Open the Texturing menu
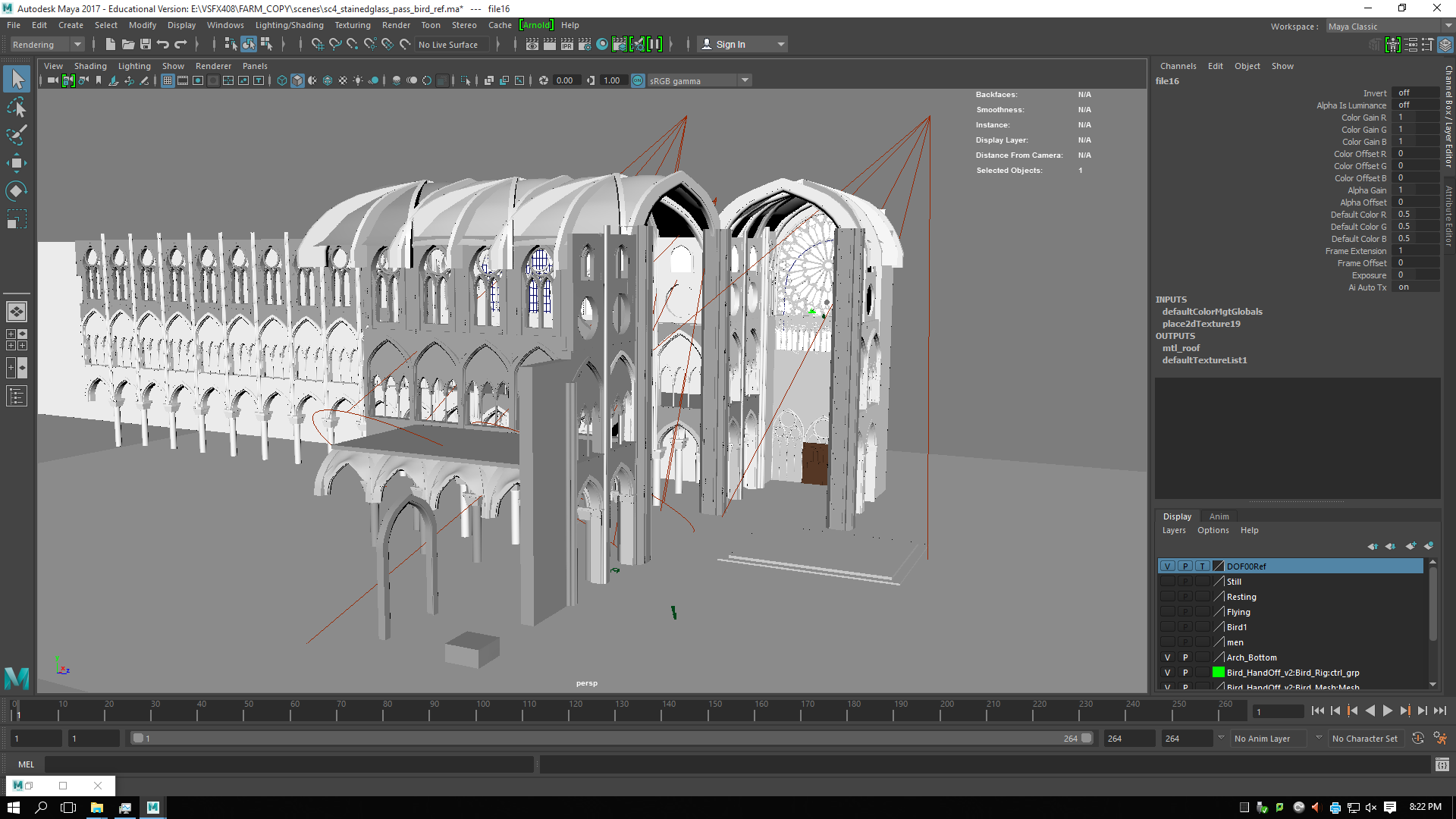 tap(353, 25)
